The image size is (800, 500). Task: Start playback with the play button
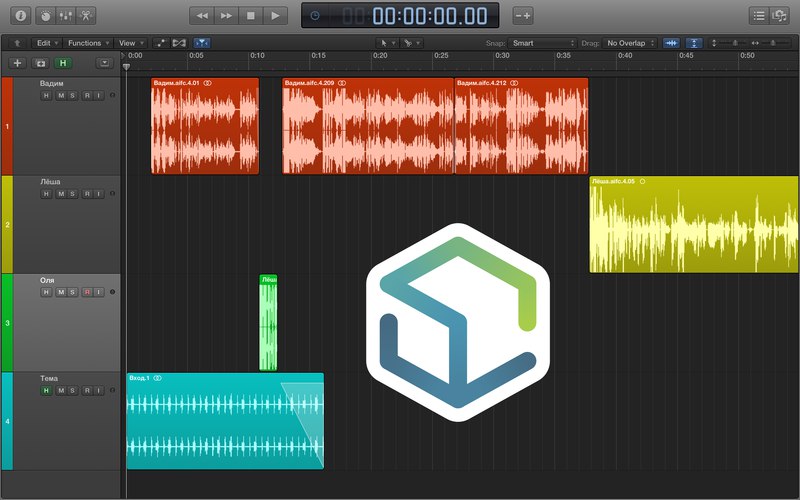tap(276, 15)
